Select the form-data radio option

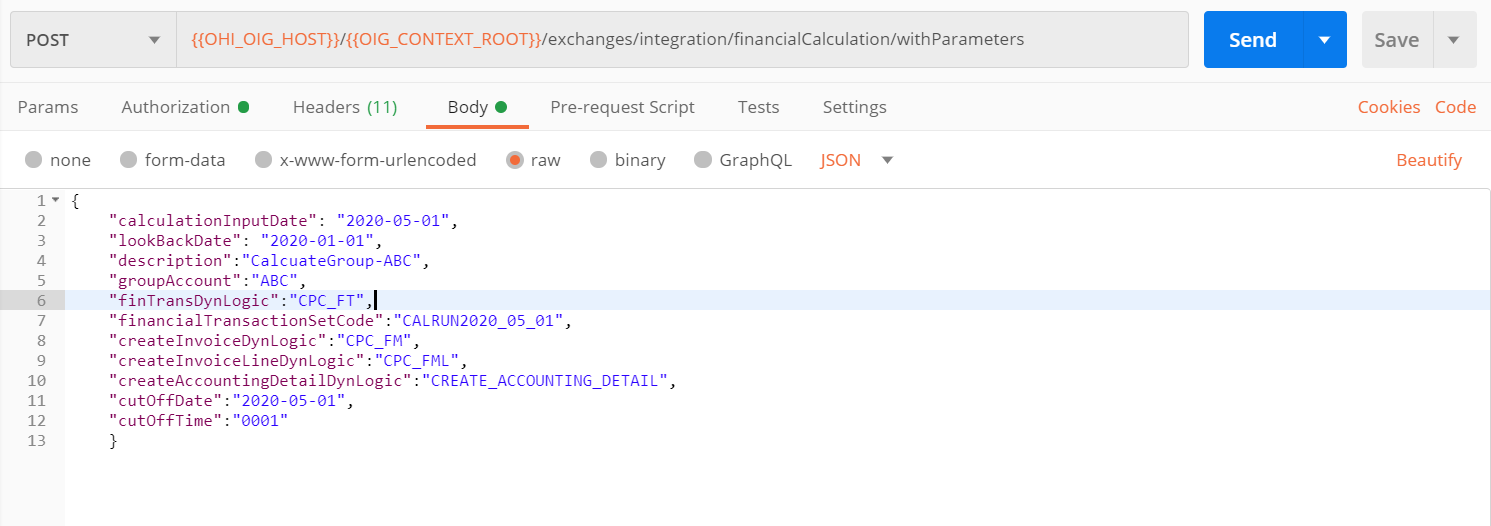[x=172, y=160]
